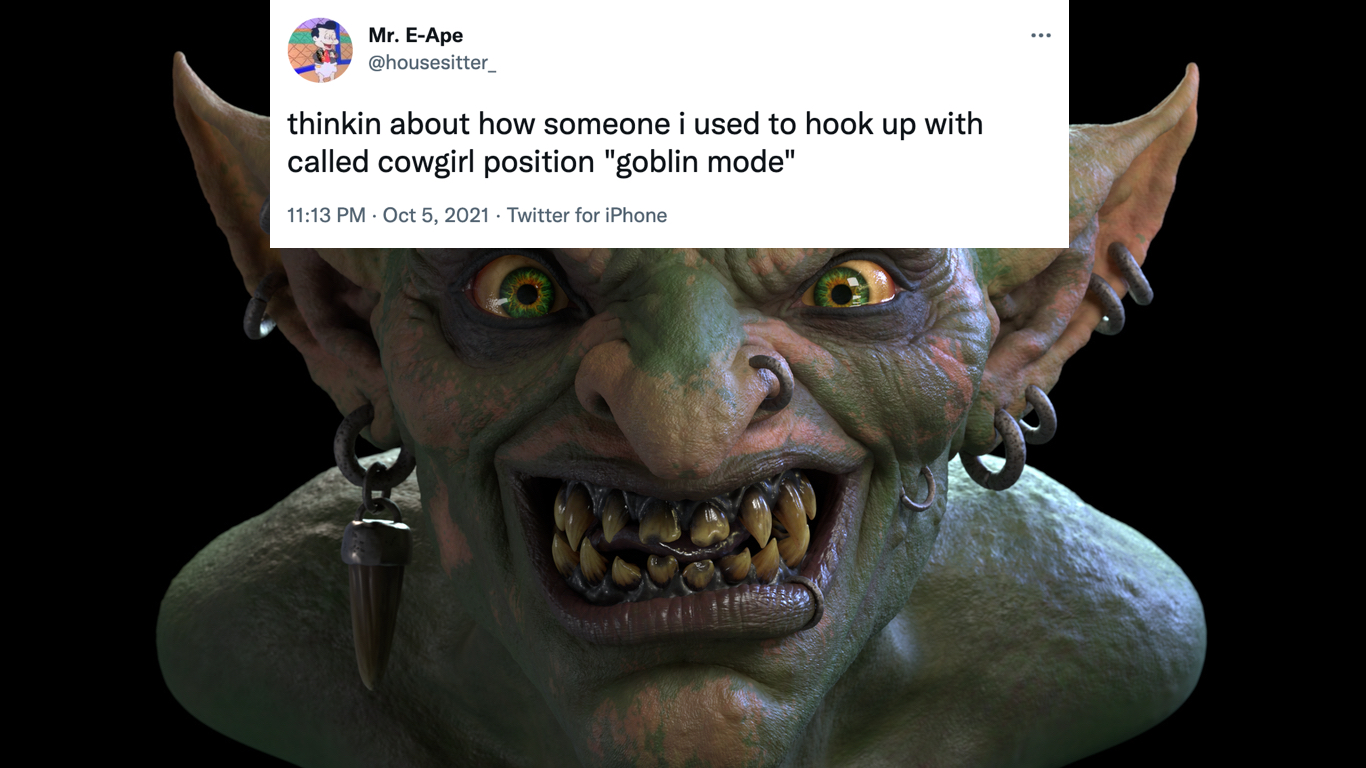Click the Twitter for iPhone source link
The image size is (1366, 768).
(x=588, y=215)
